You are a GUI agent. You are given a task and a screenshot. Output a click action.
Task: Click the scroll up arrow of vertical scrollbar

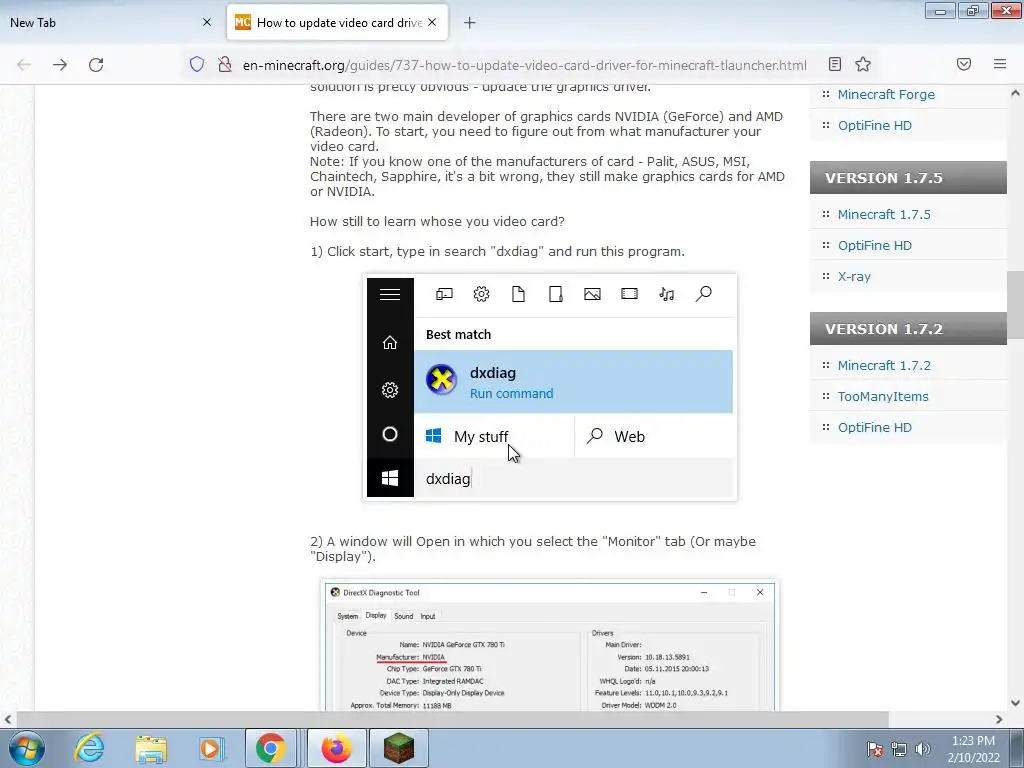[x=1015, y=93]
